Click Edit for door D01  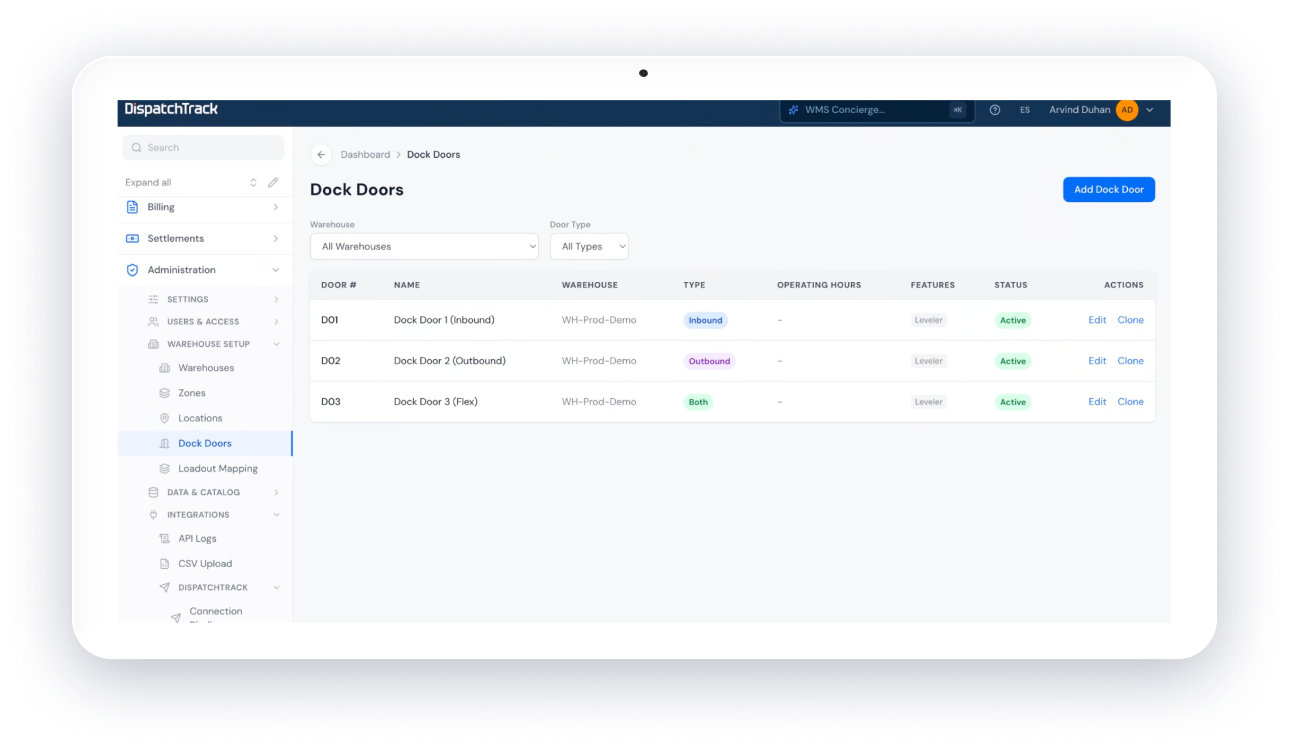point(1097,320)
